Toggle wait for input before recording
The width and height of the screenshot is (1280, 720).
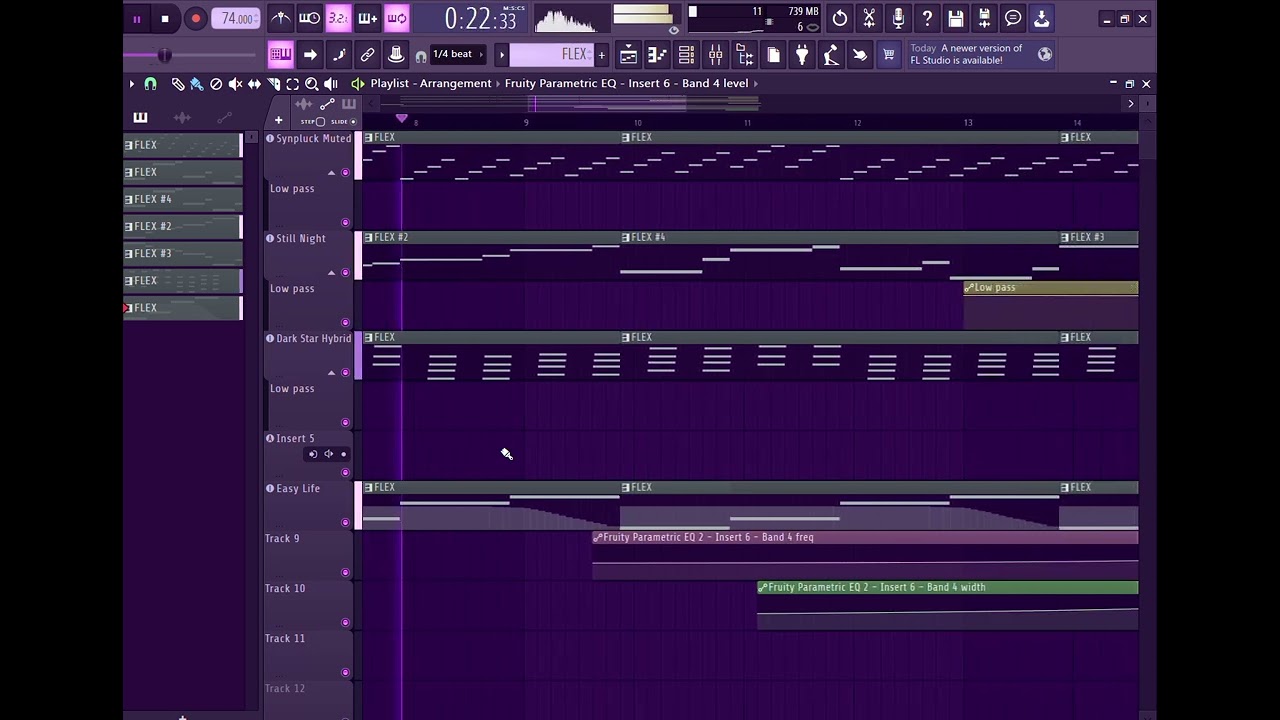click(x=310, y=18)
